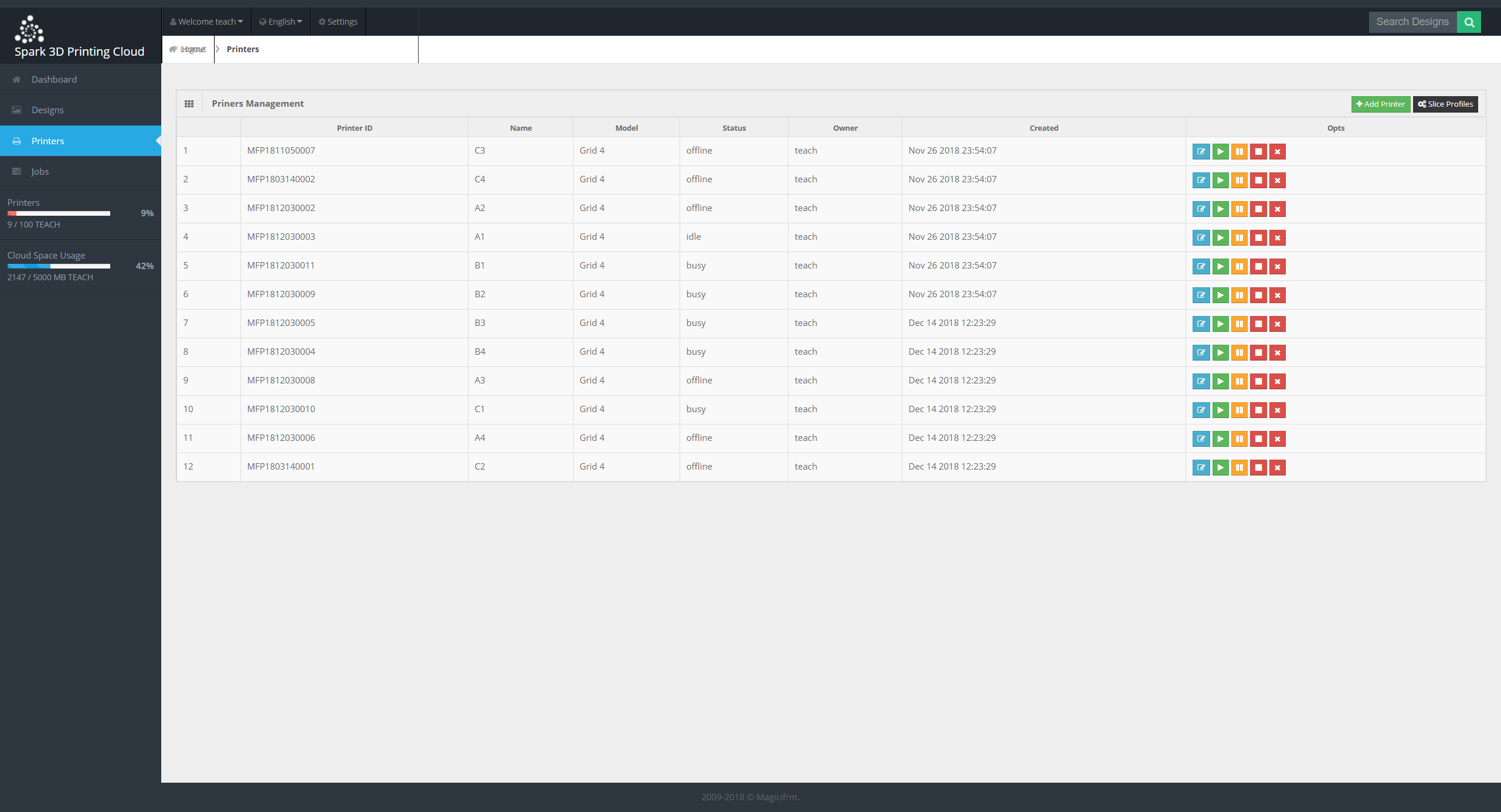Click the grid icon beside Priners Management
This screenshot has width=1501, height=812.
pyautogui.click(x=189, y=104)
